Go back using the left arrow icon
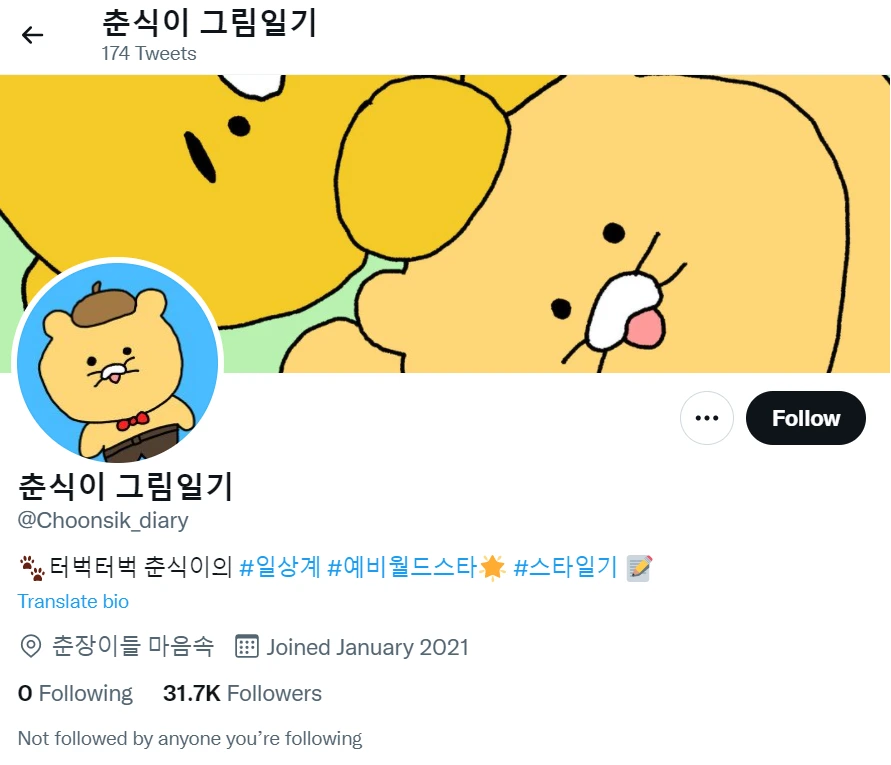The width and height of the screenshot is (891, 765). (x=32, y=35)
